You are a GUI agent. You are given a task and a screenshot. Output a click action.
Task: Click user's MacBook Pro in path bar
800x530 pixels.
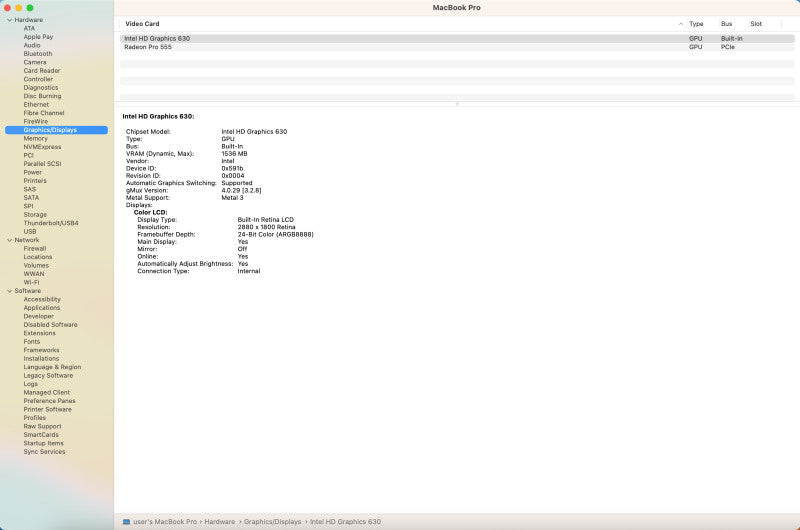[x=165, y=522]
